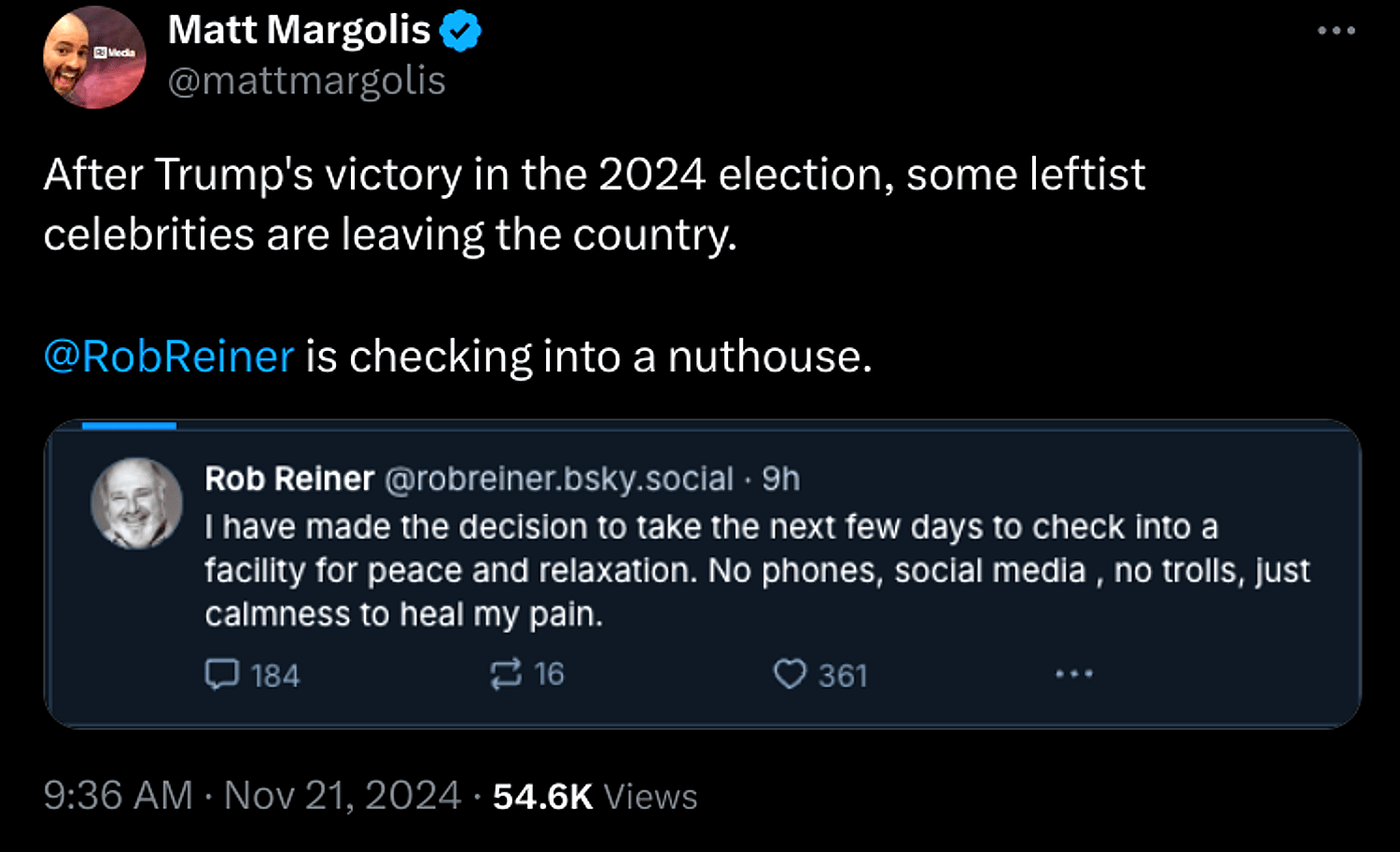Click the 9h timestamp on quoted post

point(781,479)
